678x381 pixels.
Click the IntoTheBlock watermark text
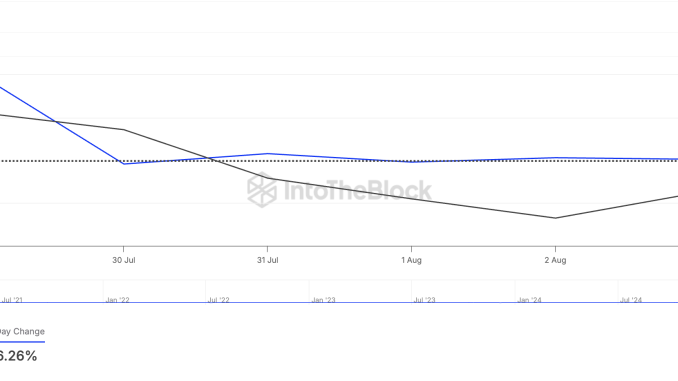coord(358,191)
